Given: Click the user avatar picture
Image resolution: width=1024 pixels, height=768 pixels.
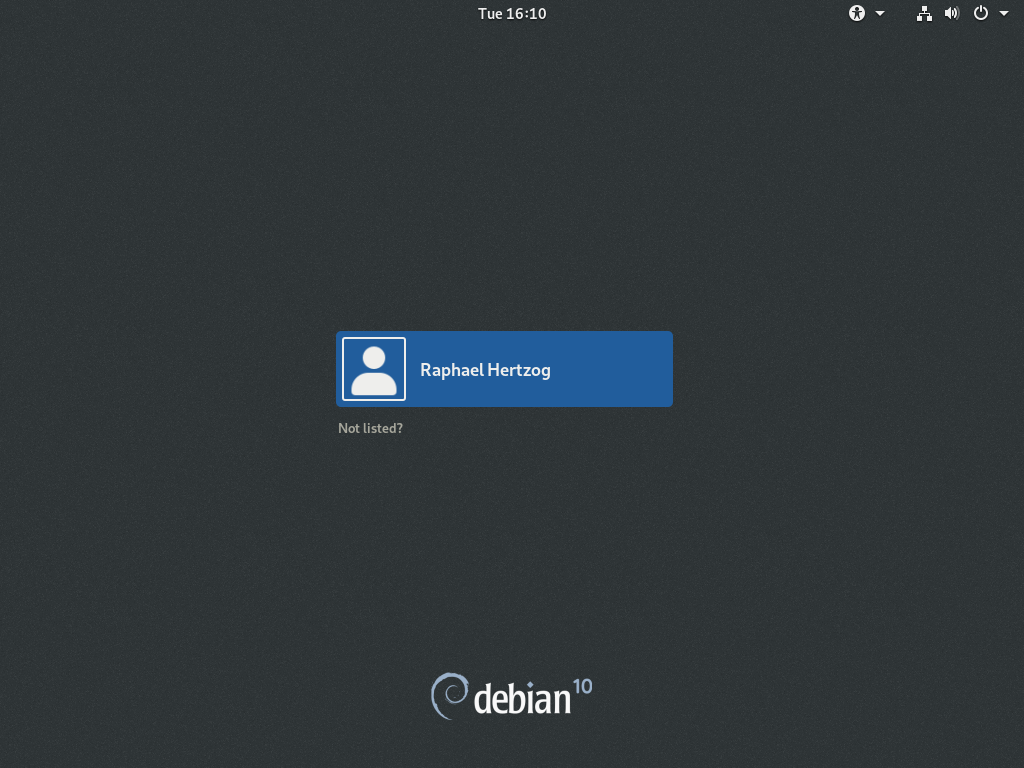Looking at the screenshot, I should [x=374, y=369].
